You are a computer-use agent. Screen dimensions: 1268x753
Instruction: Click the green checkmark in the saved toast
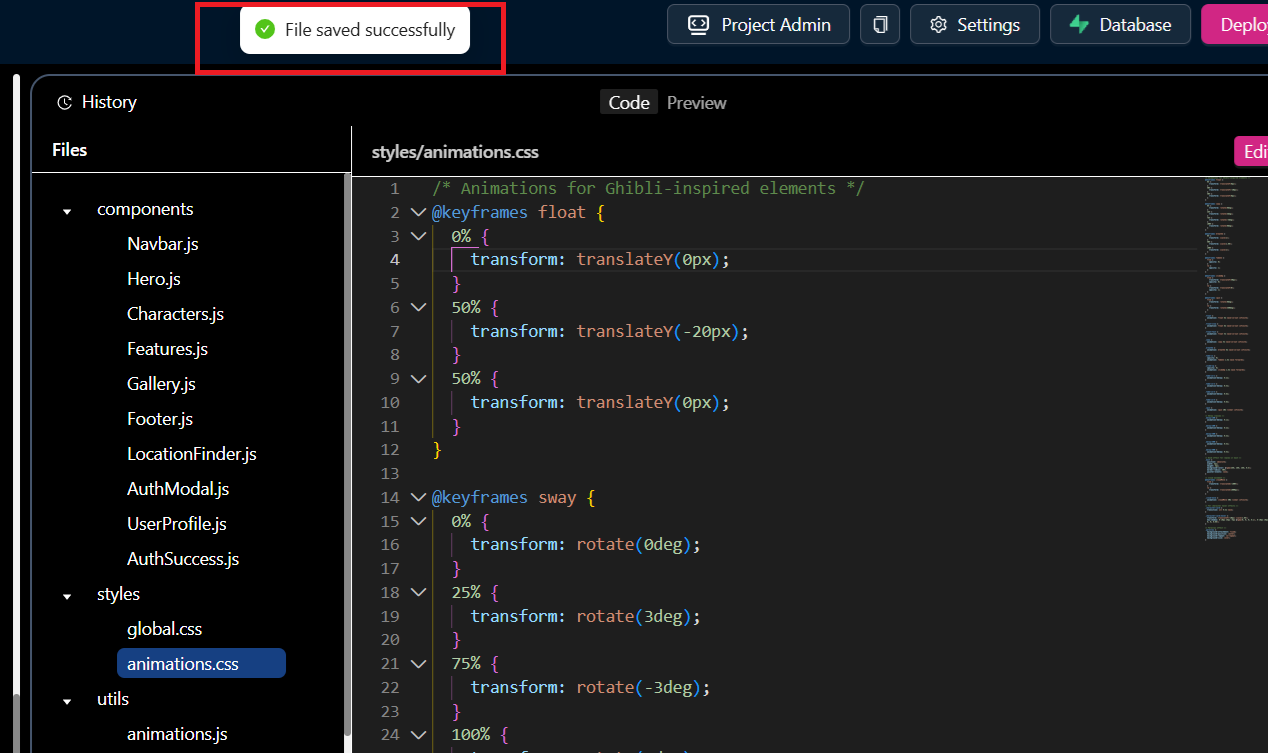point(265,30)
